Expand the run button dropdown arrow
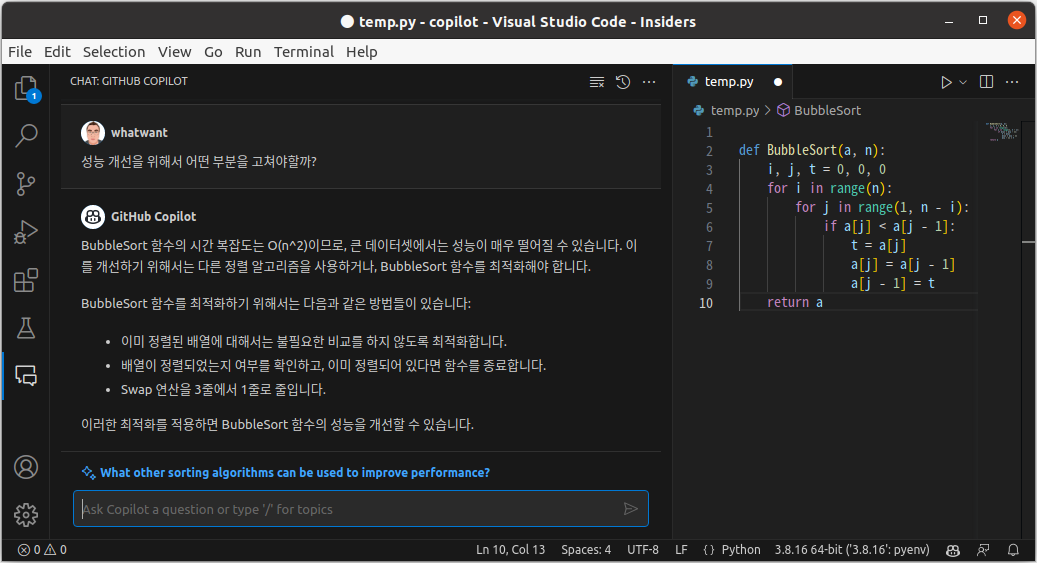Viewport: 1037px width, 563px height. point(963,82)
